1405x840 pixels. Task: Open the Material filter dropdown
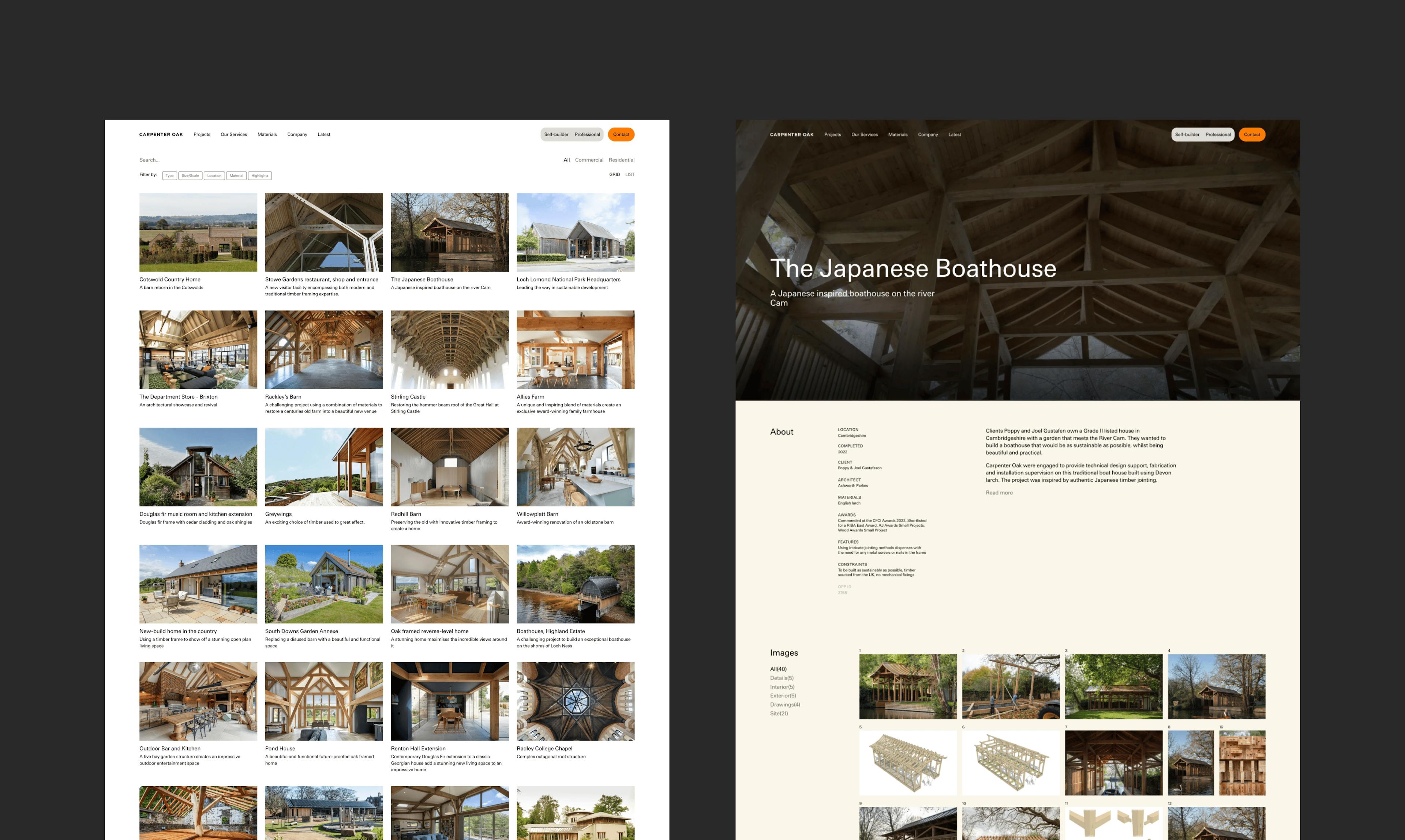point(236,176)
